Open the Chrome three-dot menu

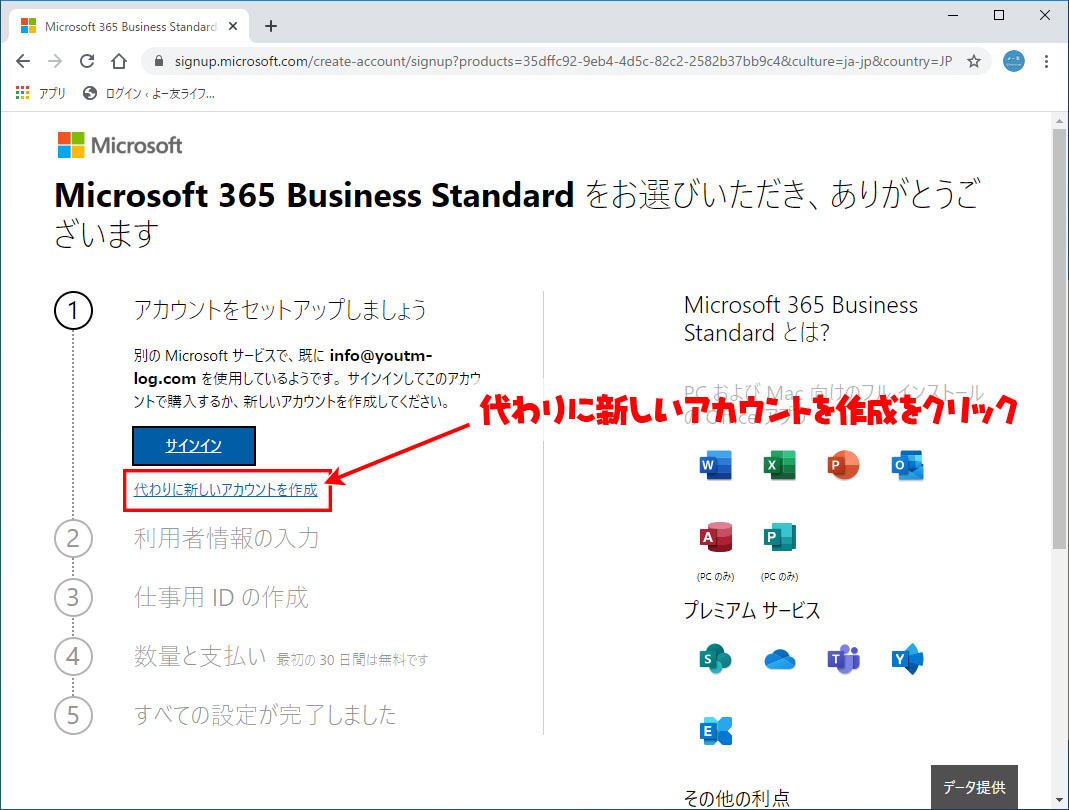pos(1047,61)
